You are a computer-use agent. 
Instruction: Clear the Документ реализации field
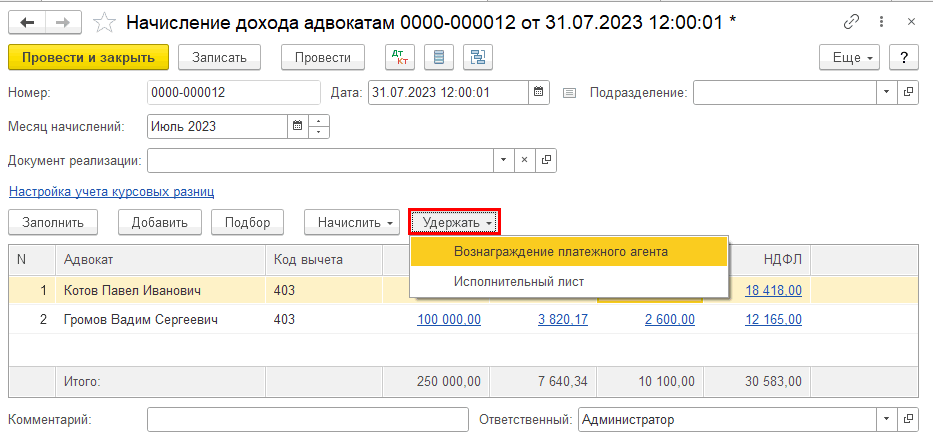tap(526, 160)
